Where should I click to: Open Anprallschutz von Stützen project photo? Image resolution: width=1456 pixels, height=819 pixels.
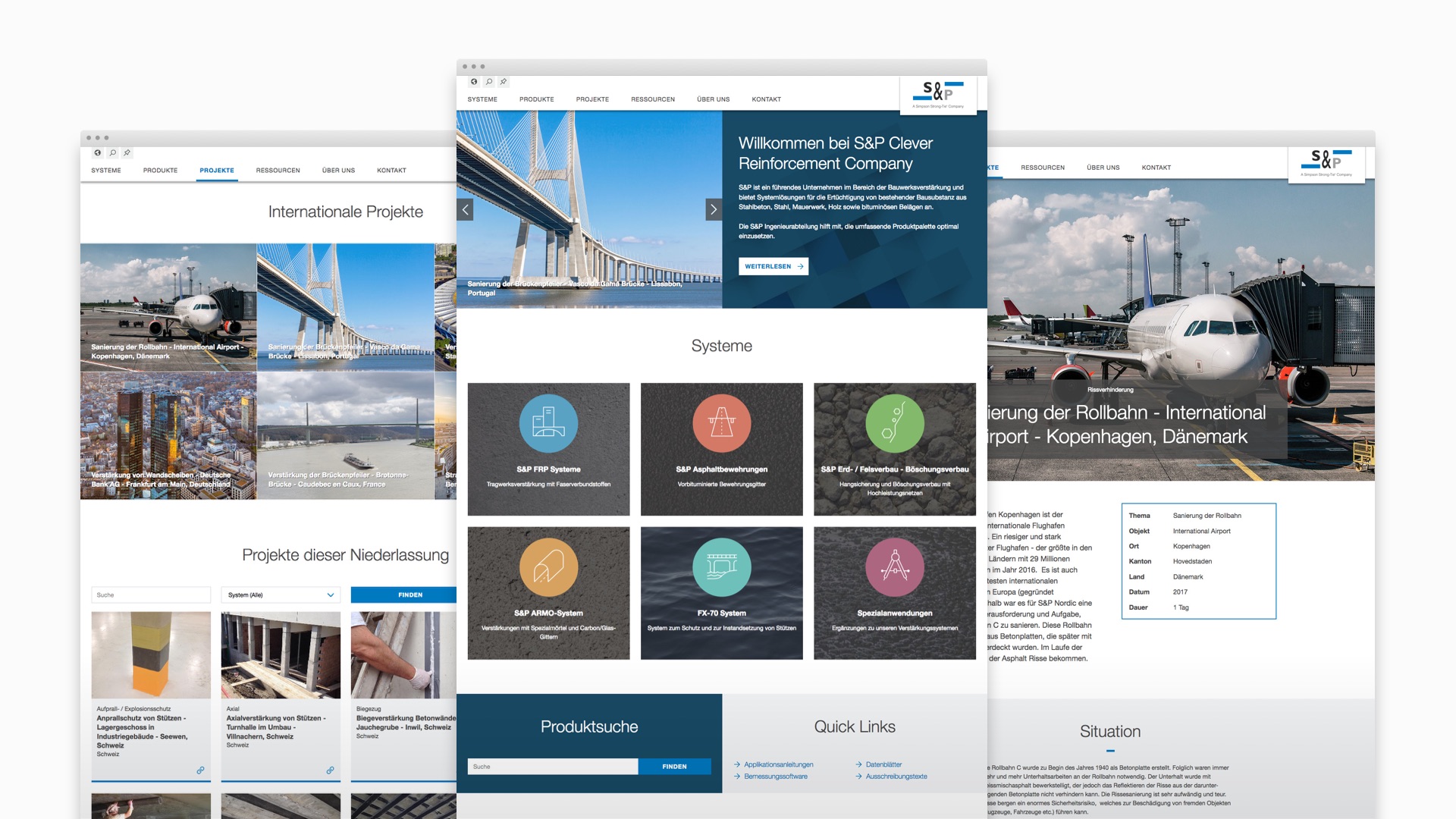(151, 655)
